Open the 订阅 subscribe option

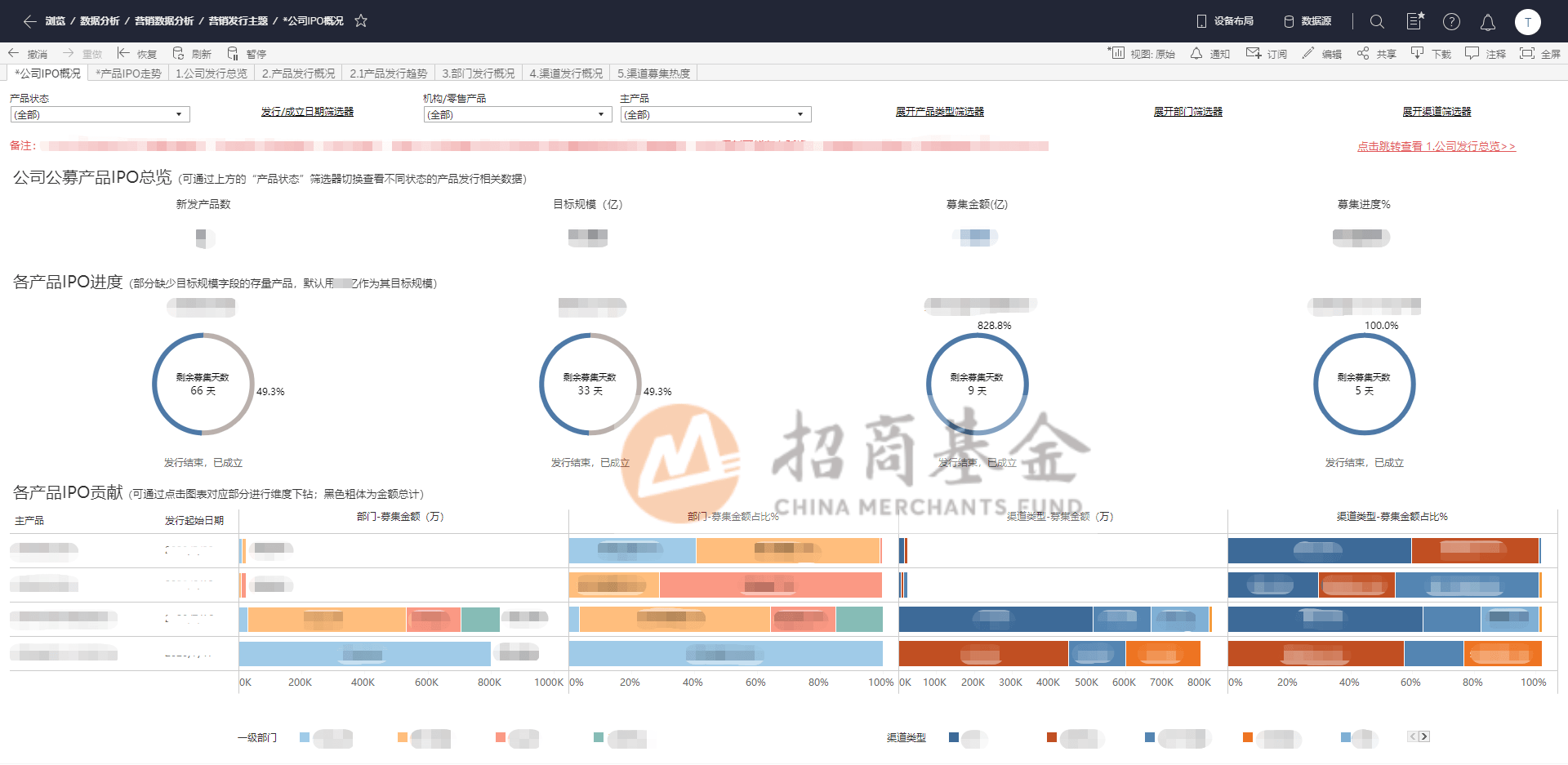[x=1254, y=54]
